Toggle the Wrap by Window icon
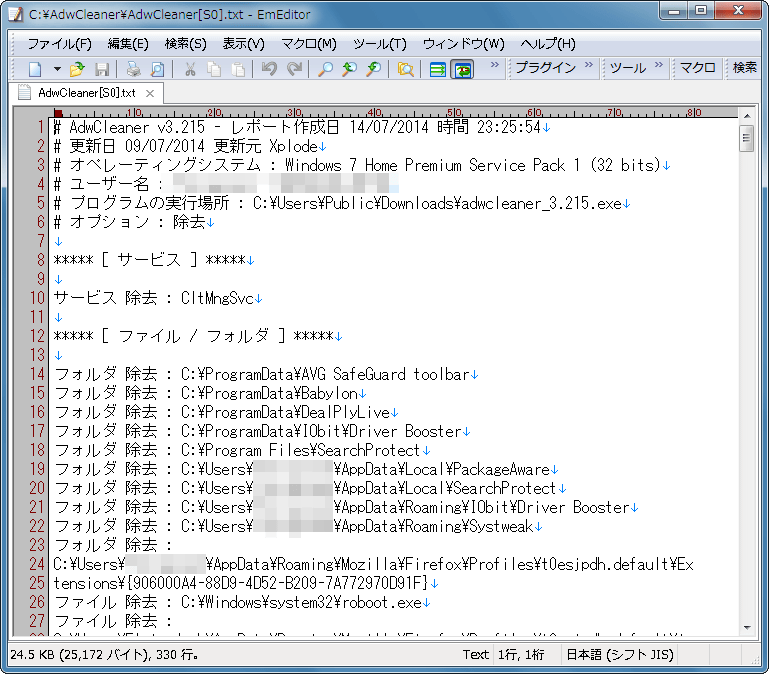Image resolution: width=769 pixels, height=674 pixels. click(x=462, y=69)
